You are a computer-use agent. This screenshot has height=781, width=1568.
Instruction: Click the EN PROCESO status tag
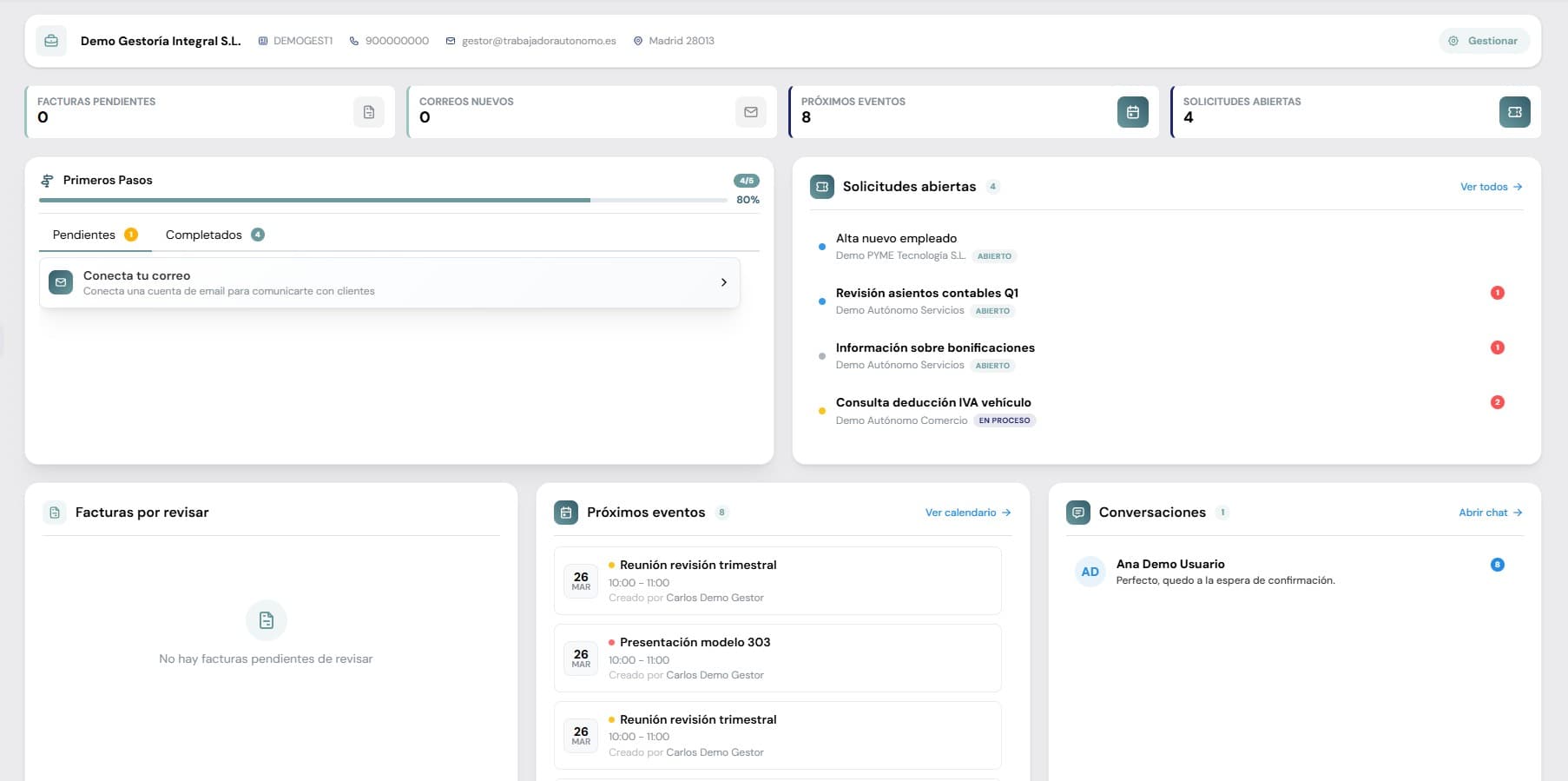point(1005,420)
